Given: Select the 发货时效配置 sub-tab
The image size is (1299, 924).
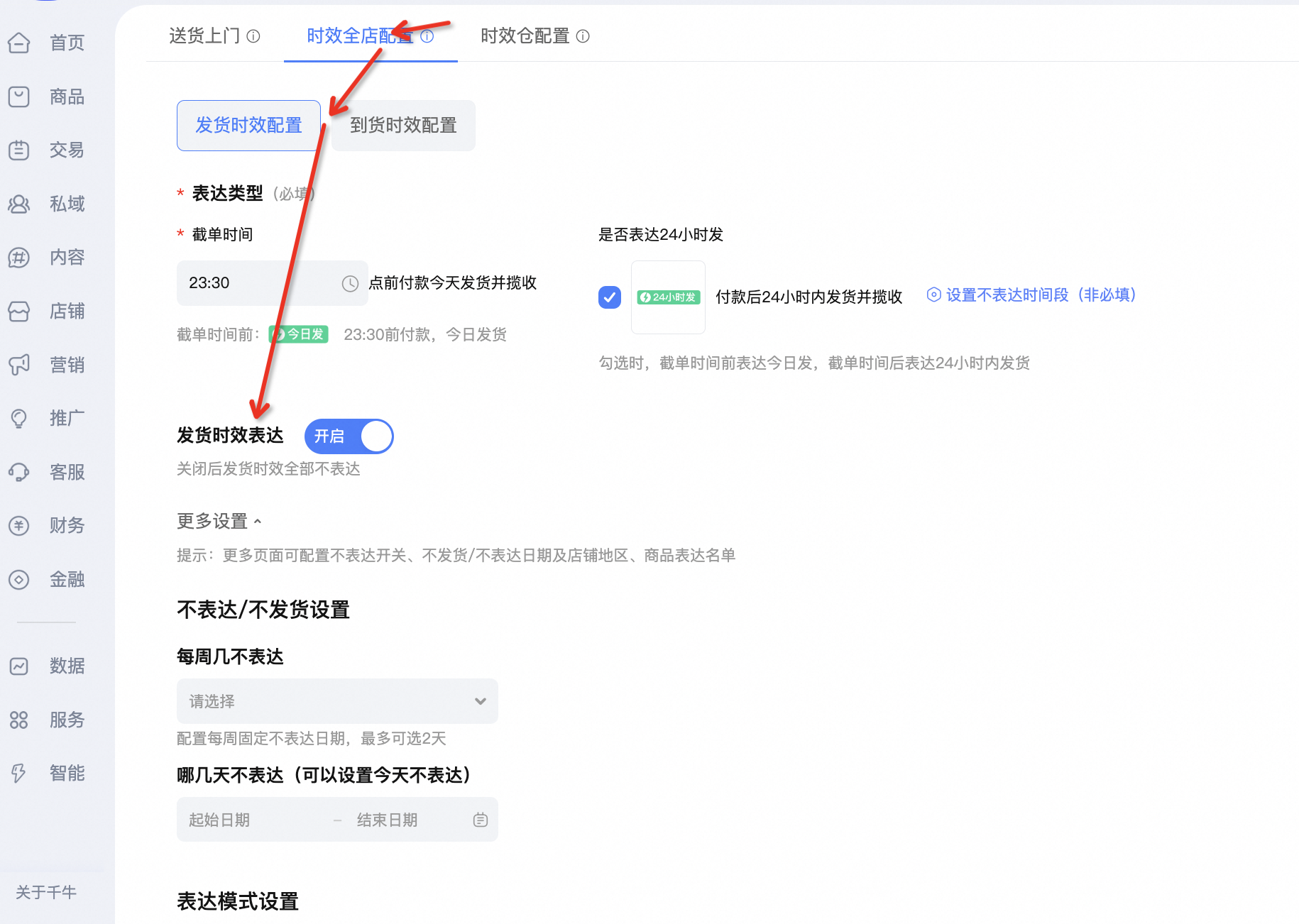Looking at the screenshot, I should tap(248, 126).
